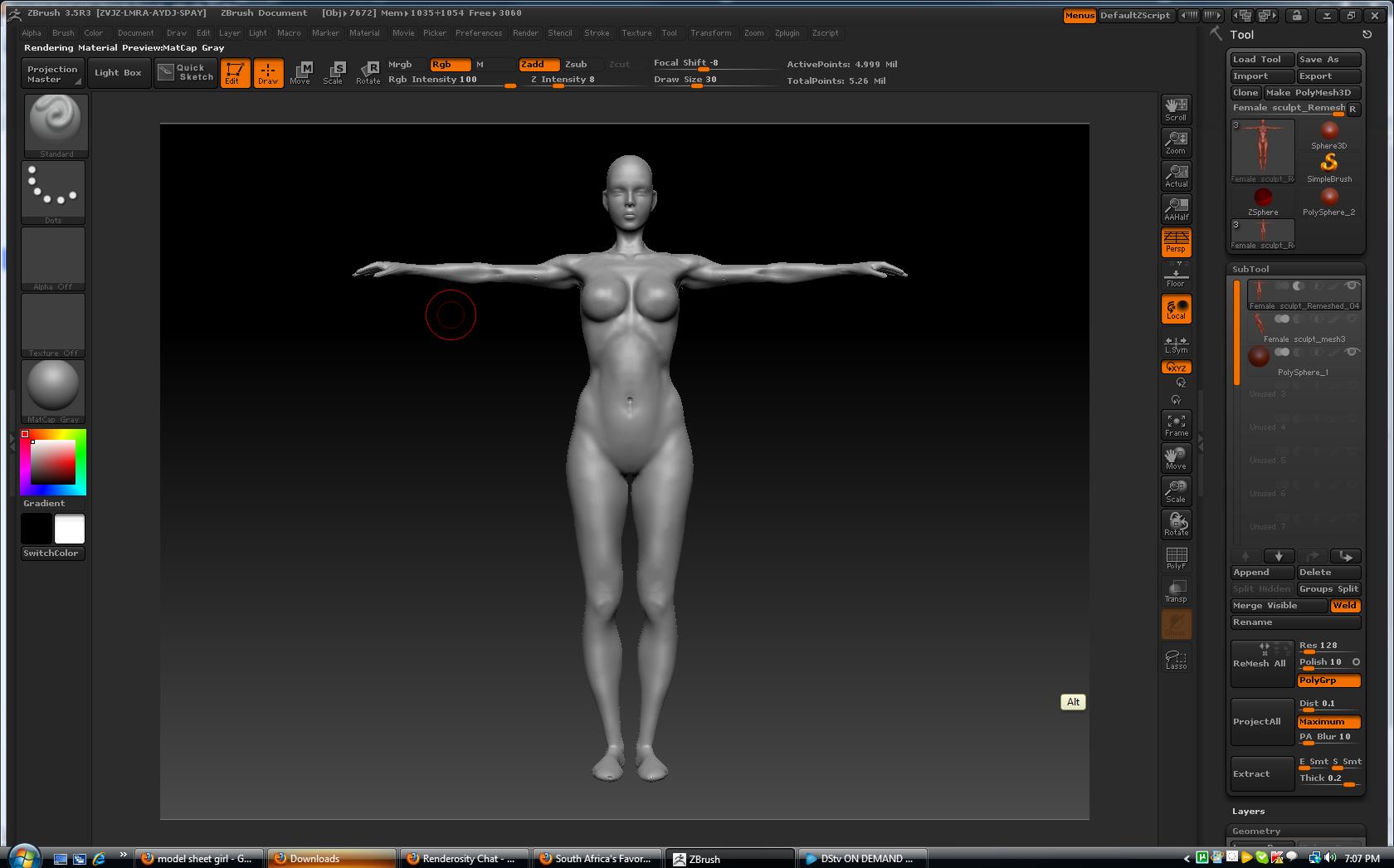
Task: Click the Scroll canvas icon
Action: coord(1176,109)
